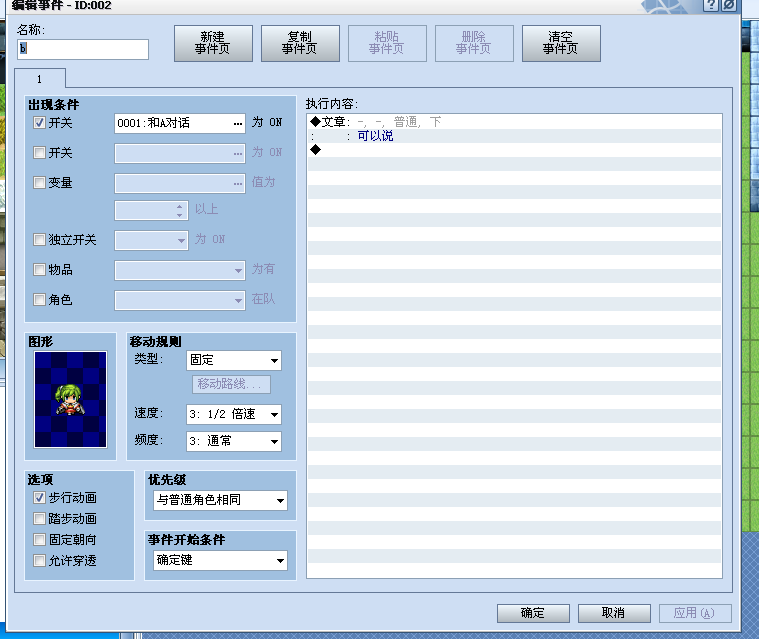
Task: Click the 确定 button
Action: click(x=533, y=613)
